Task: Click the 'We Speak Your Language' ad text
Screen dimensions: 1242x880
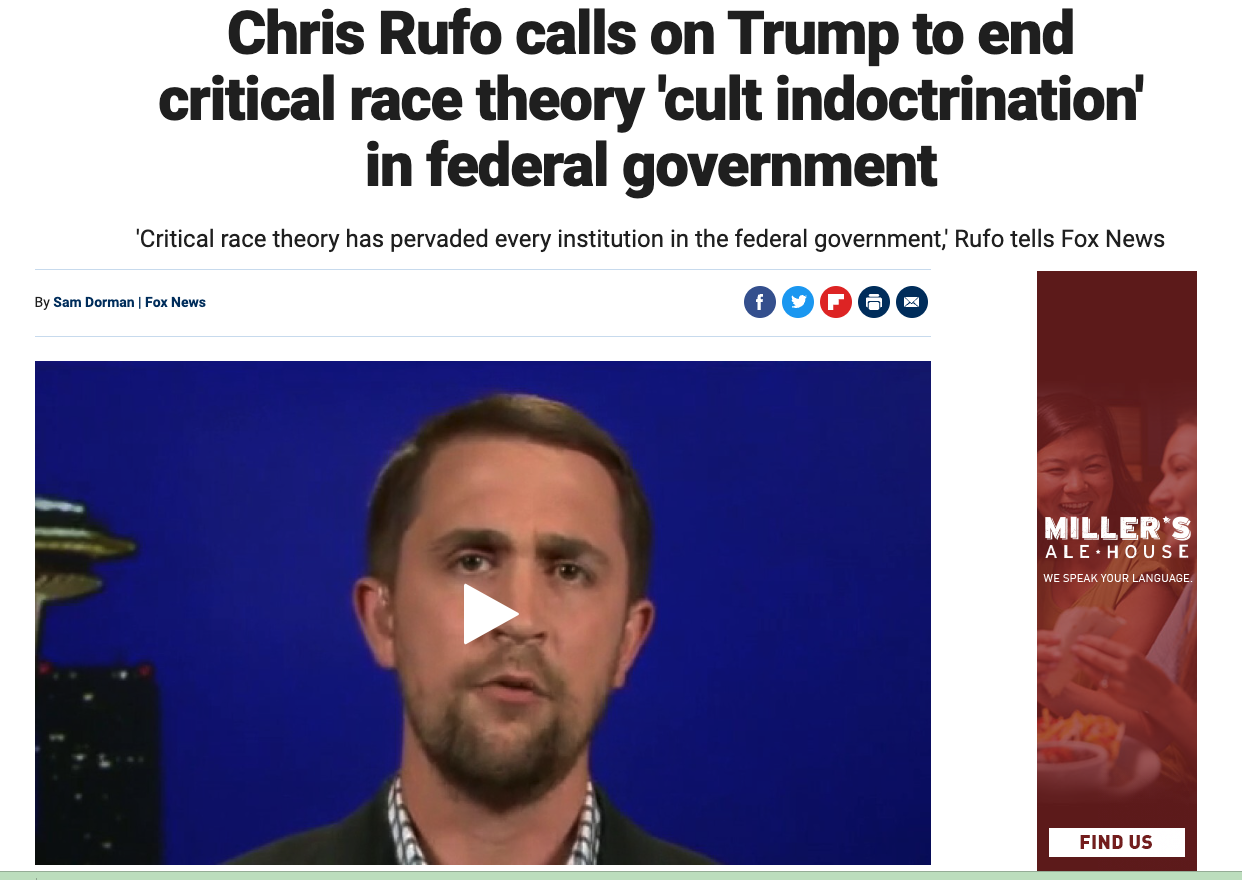Action: coord(1117,578)
